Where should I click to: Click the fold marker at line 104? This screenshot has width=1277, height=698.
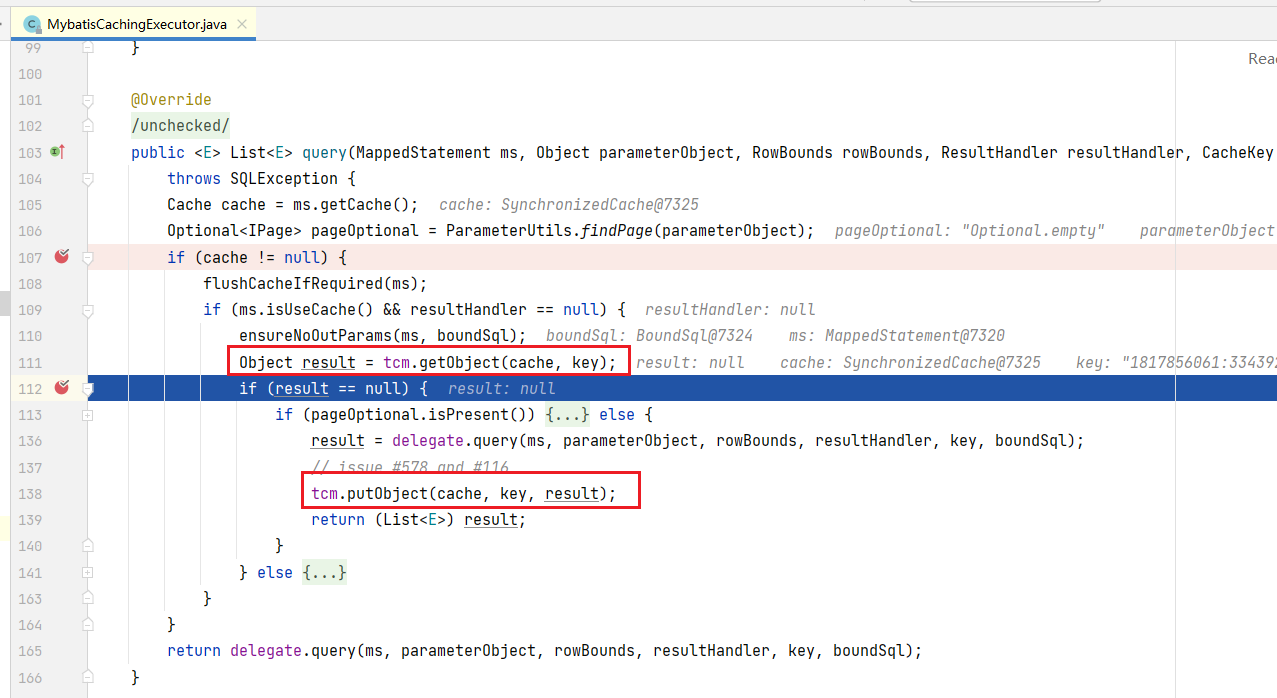88,178
